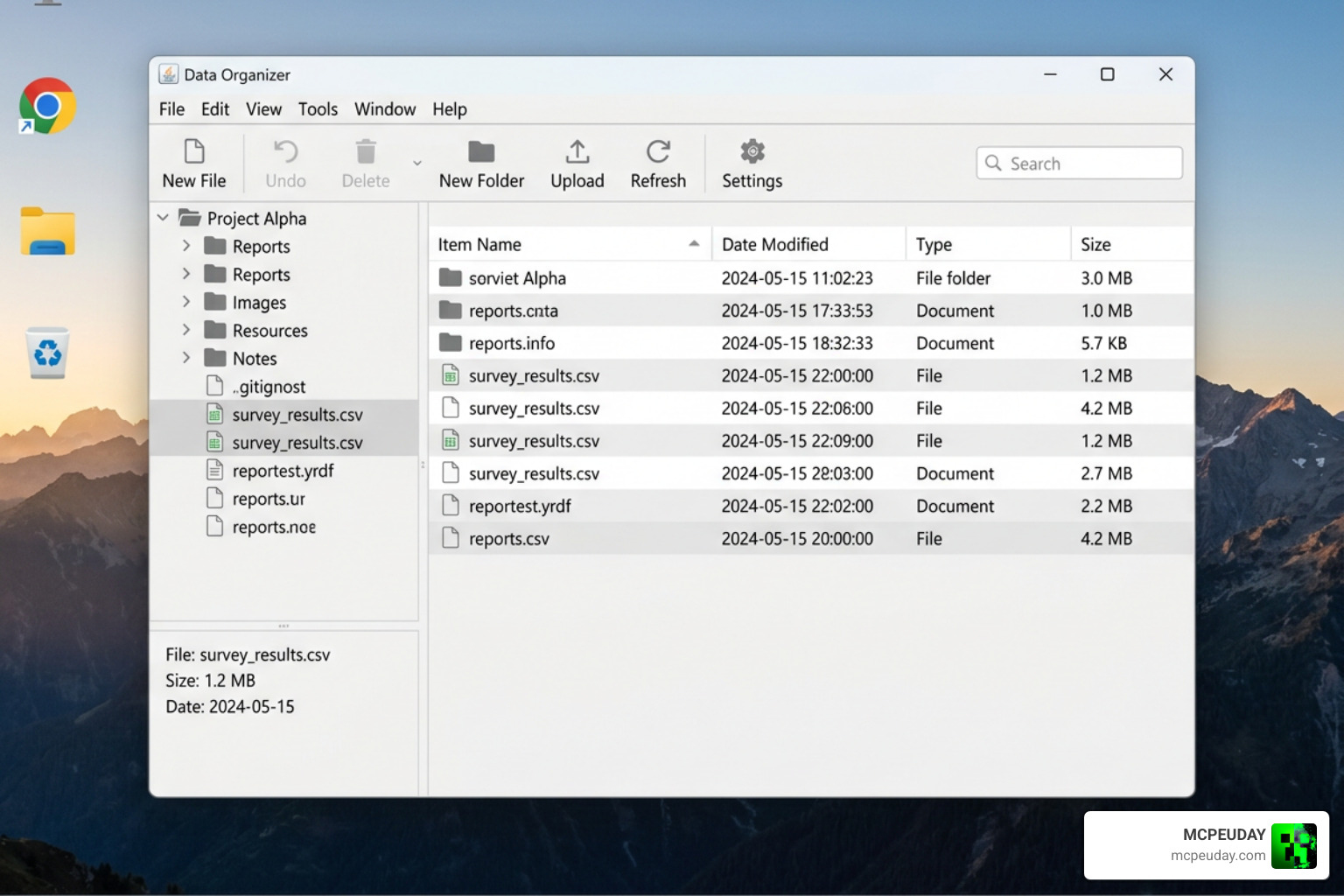Click the magnifier icon in Search box

(x=993, y=163)
